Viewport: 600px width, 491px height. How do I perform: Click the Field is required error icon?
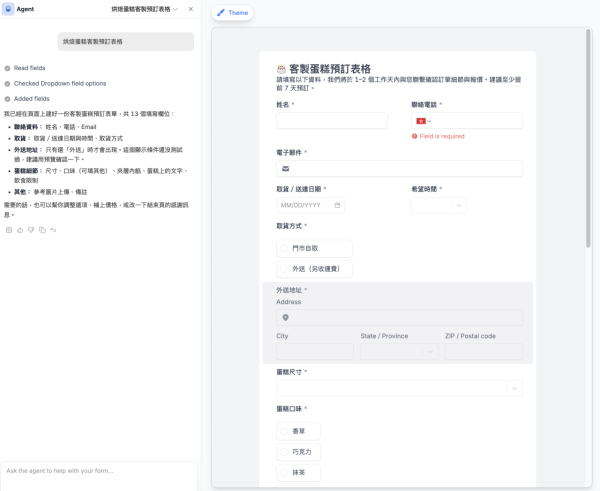414,136
